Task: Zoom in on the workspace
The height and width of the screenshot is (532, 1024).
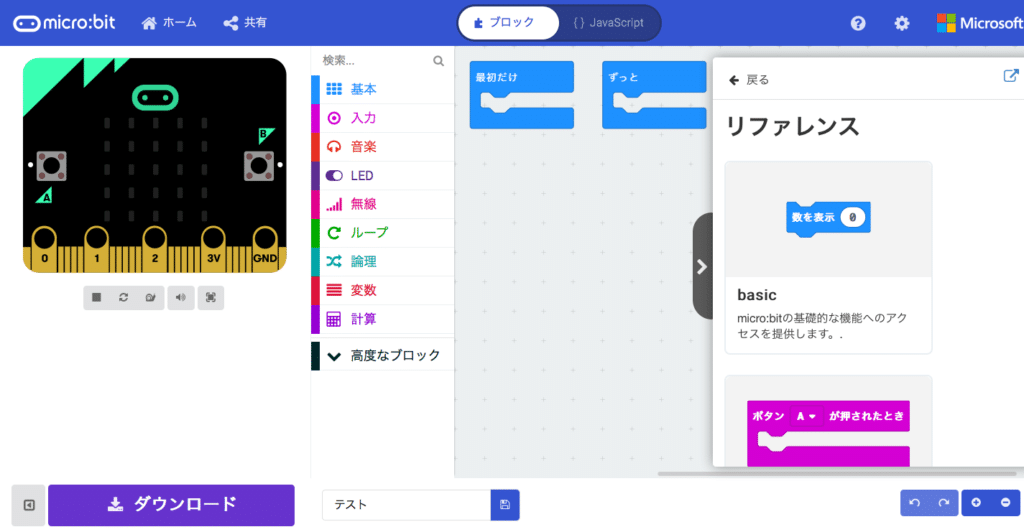Action: click(x=976, y=503)
